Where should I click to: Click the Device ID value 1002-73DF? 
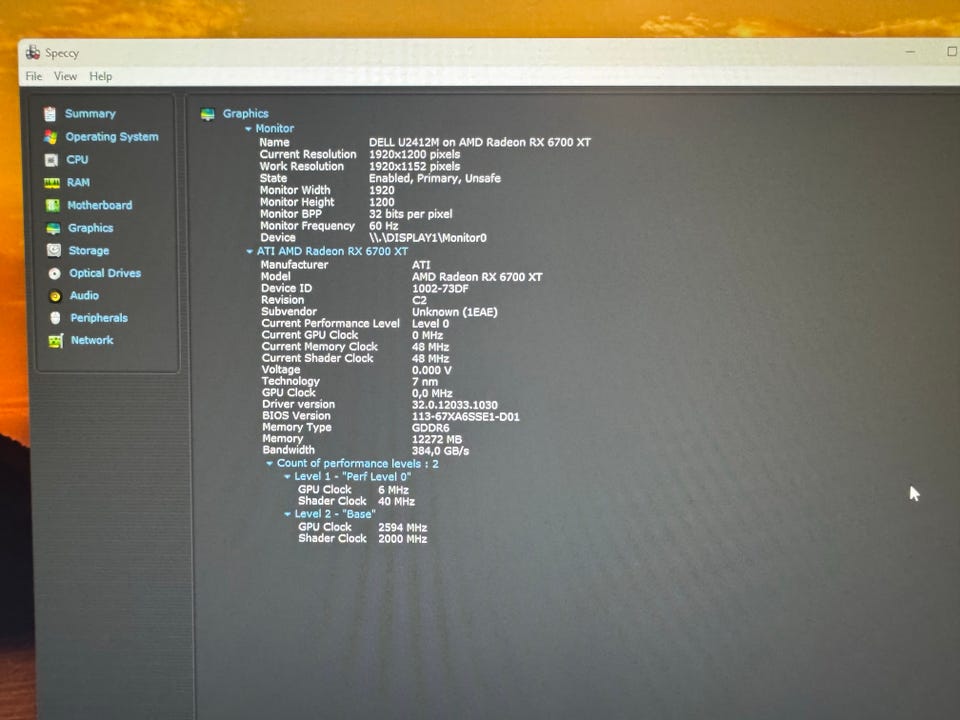pyautogui.click(x=440, y=288)
